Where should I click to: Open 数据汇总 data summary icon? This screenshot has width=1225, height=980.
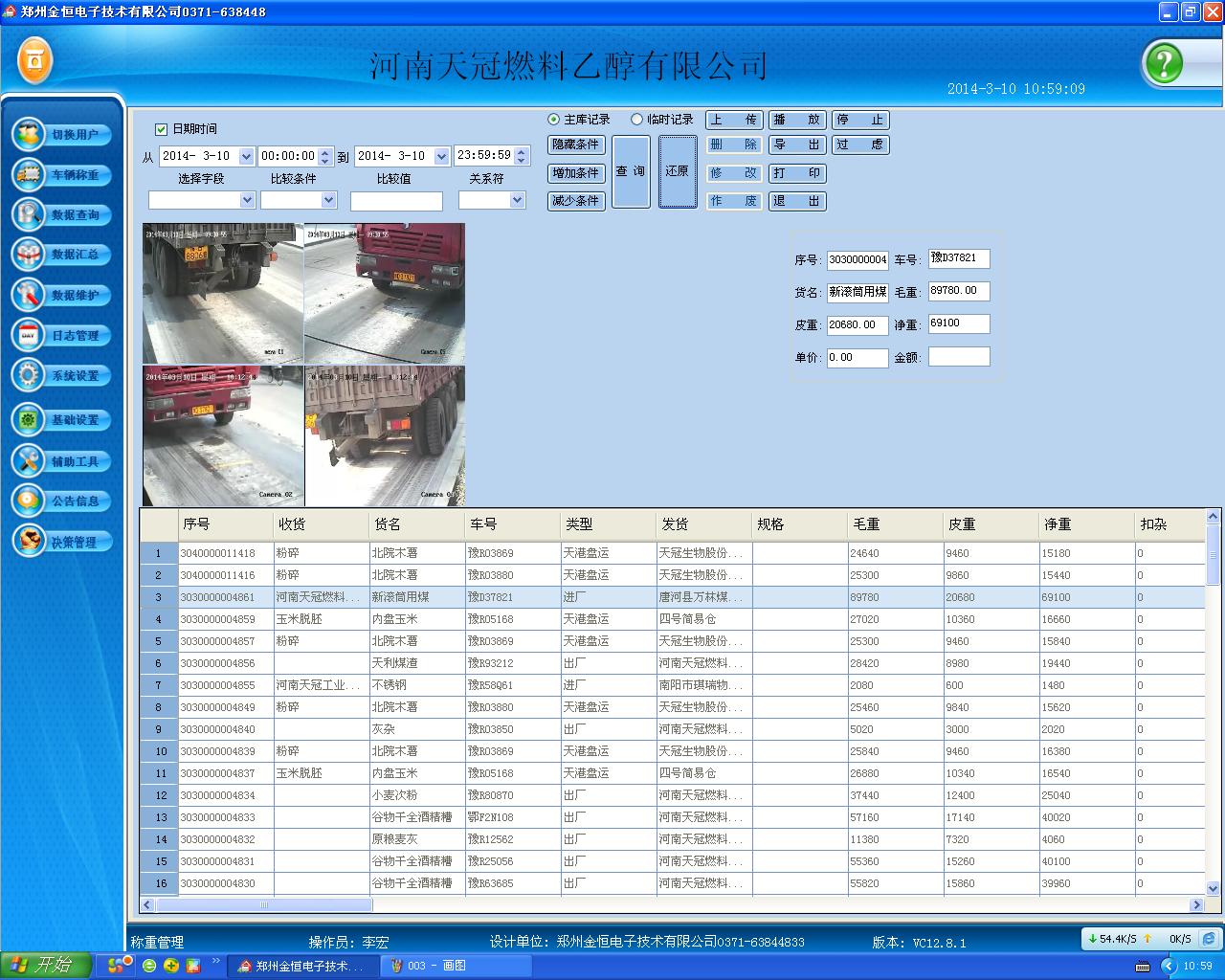click(x=29, y=255)
